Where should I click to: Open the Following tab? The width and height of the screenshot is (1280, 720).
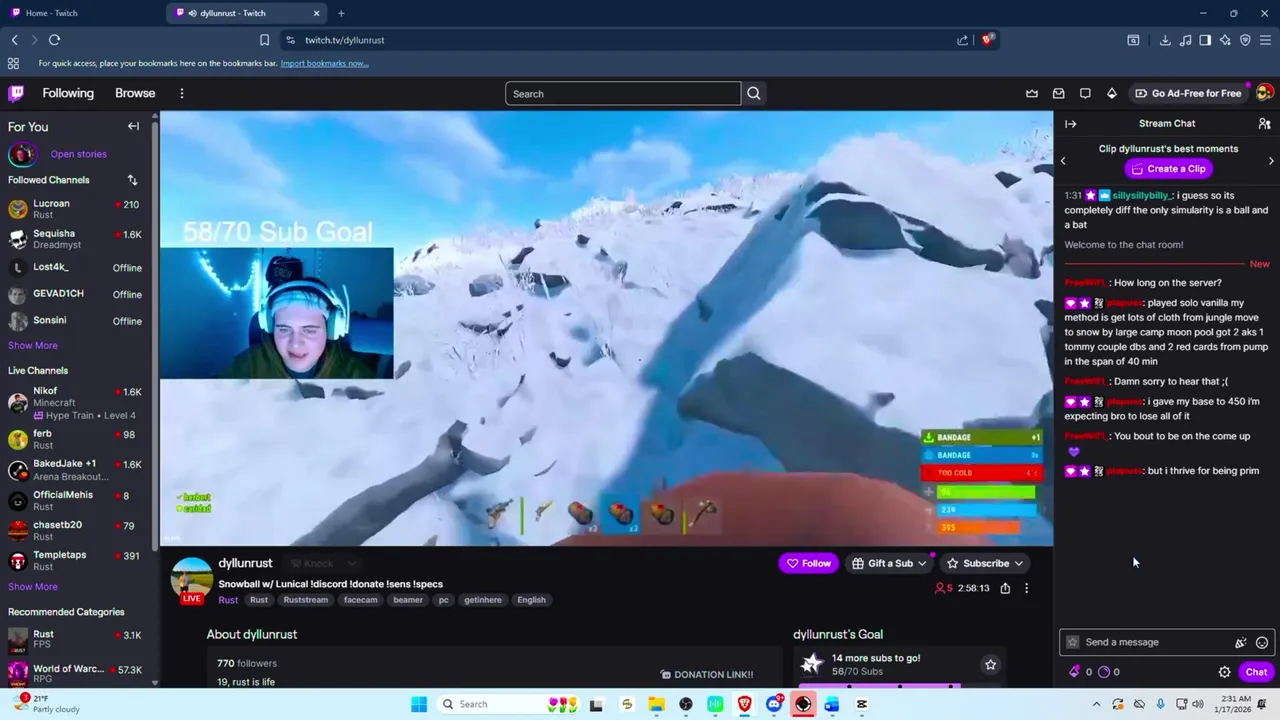[68, 93]
